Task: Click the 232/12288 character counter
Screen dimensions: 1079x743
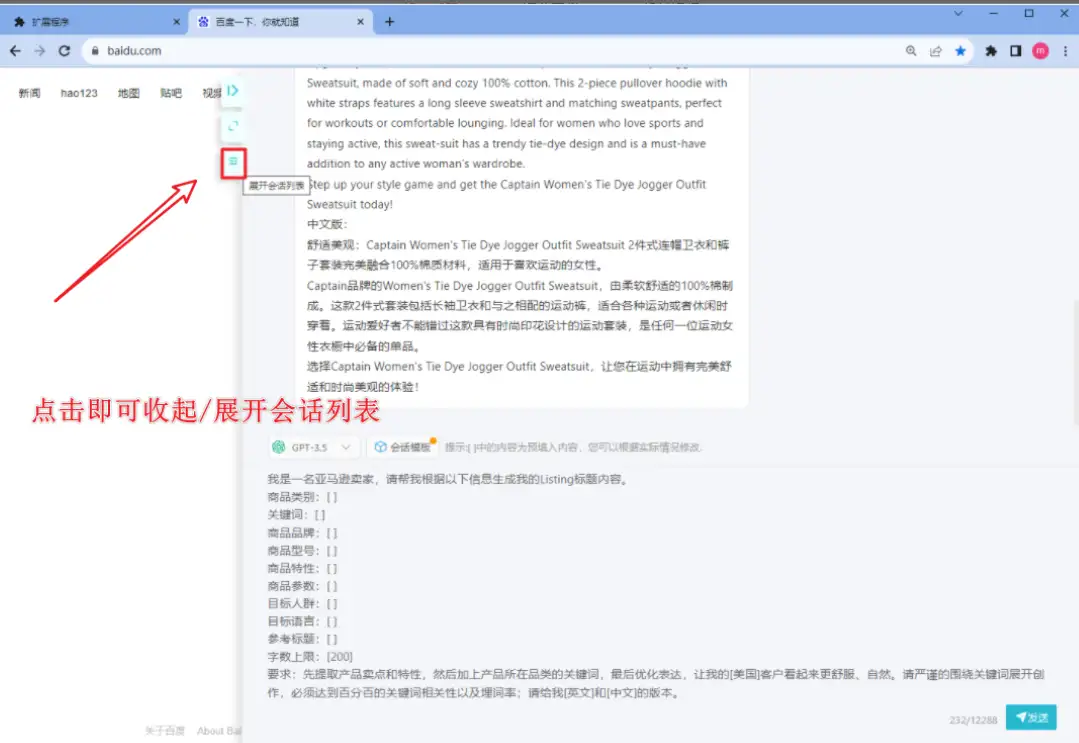Action: coord(973,720)
